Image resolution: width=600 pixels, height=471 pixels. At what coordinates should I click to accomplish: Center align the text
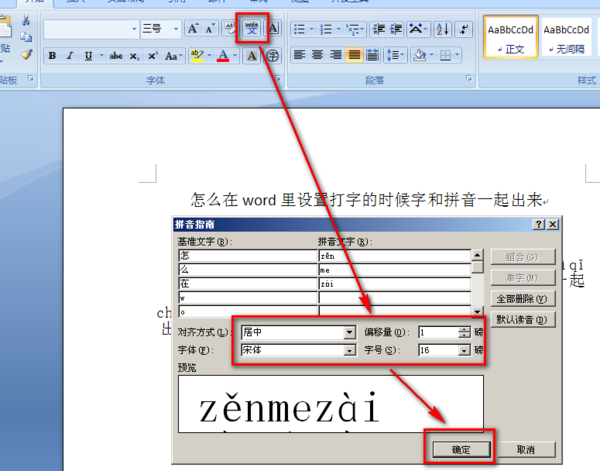[317, 55]
